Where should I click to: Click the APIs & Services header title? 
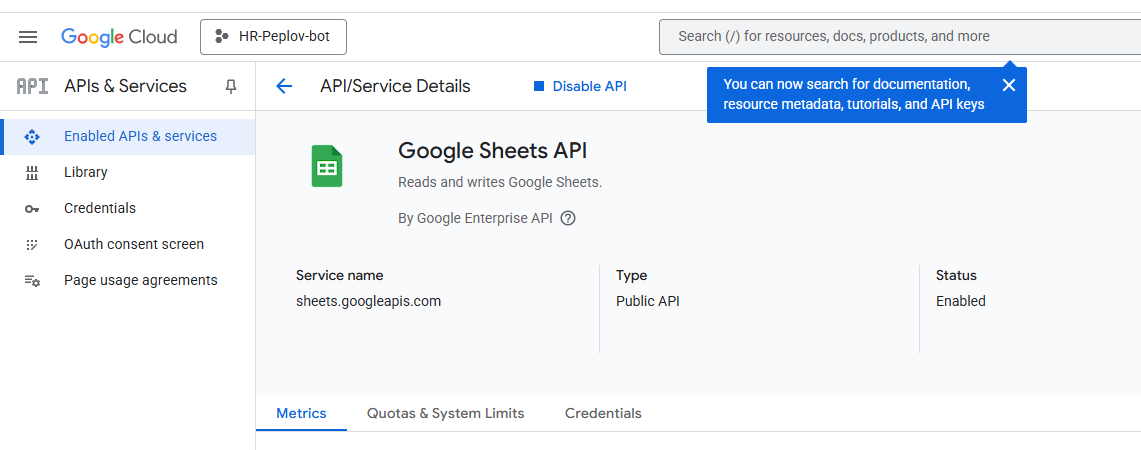125,86
